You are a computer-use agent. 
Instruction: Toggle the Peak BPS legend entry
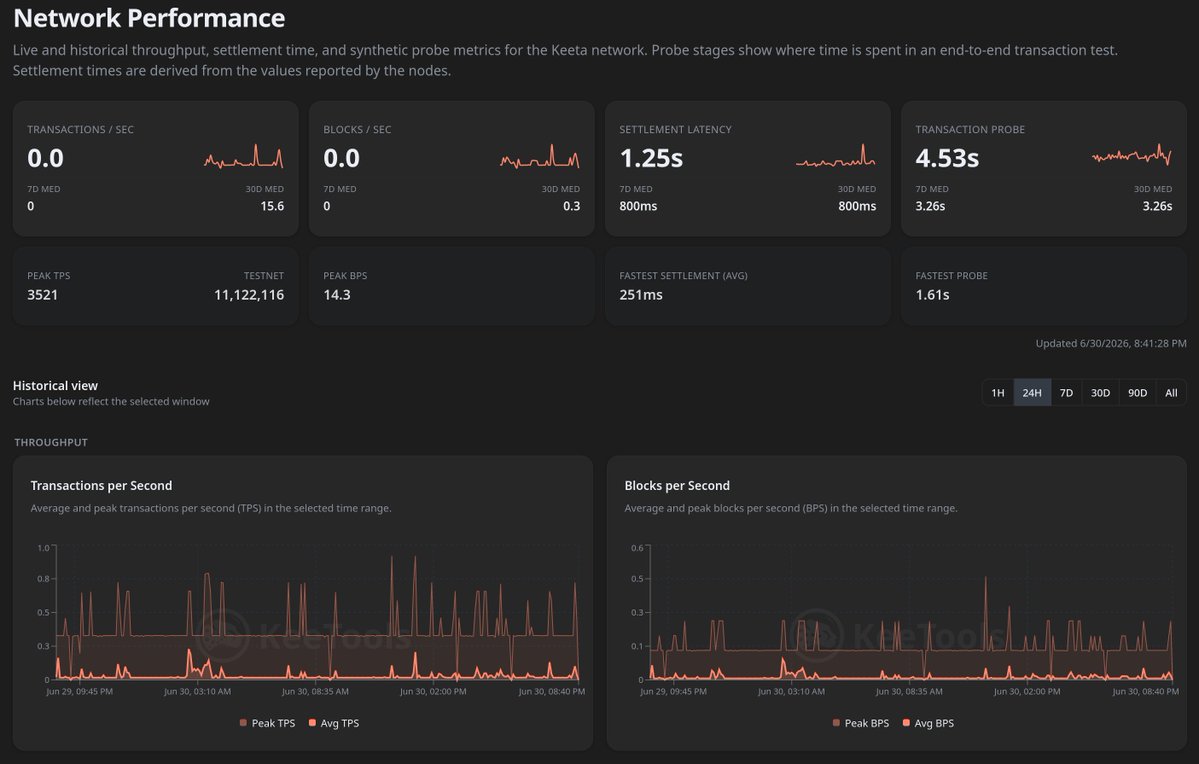coord(860,723)
